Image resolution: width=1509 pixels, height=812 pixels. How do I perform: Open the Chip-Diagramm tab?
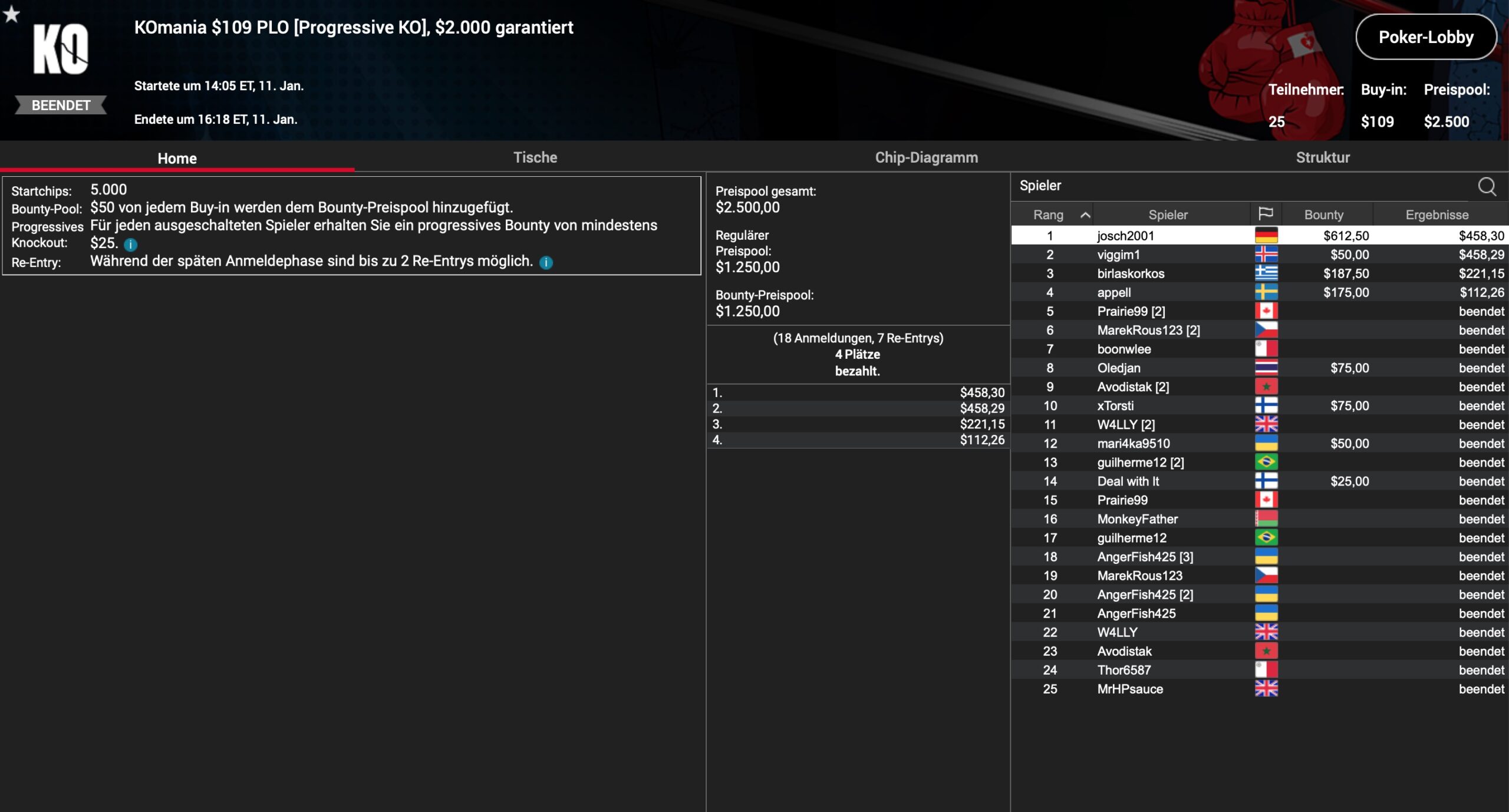[926, 157]
